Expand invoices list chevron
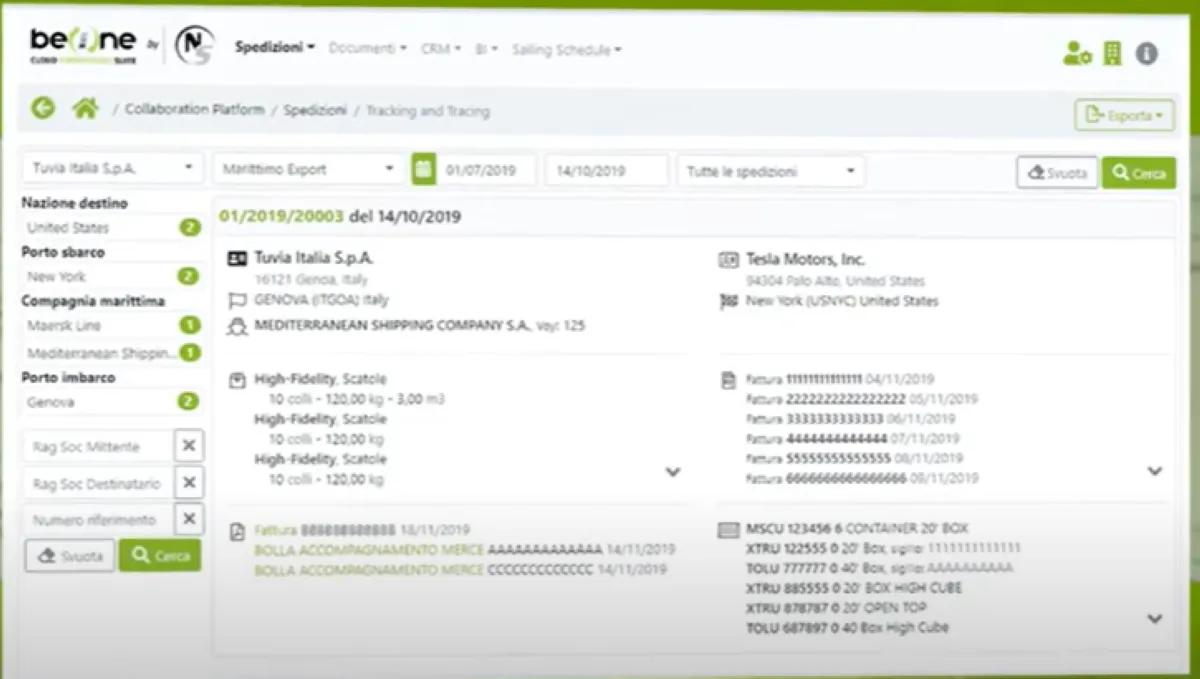 pyautogui.click(x=1155, y=471)
